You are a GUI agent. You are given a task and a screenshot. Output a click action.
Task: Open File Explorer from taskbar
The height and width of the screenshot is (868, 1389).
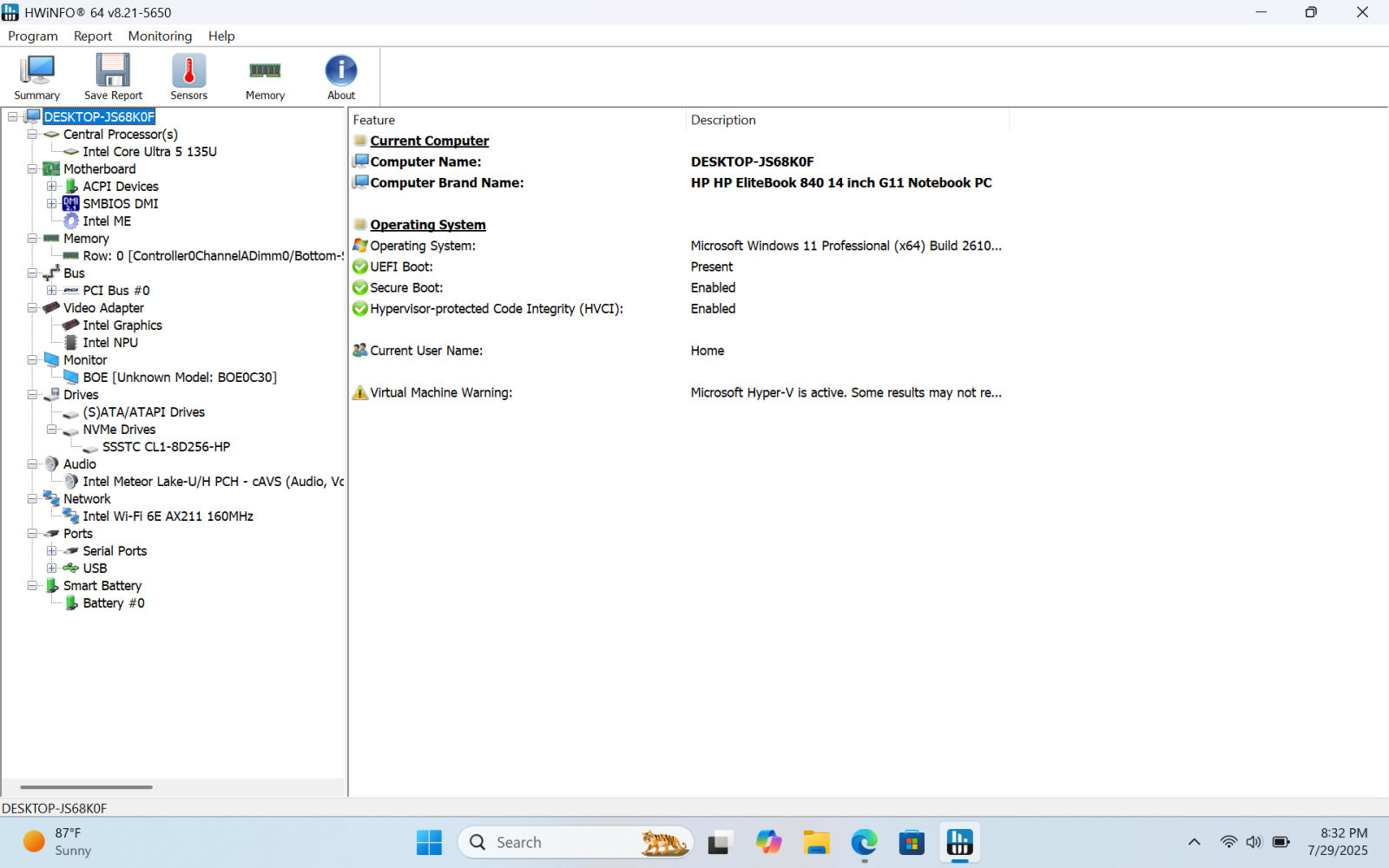816,842
